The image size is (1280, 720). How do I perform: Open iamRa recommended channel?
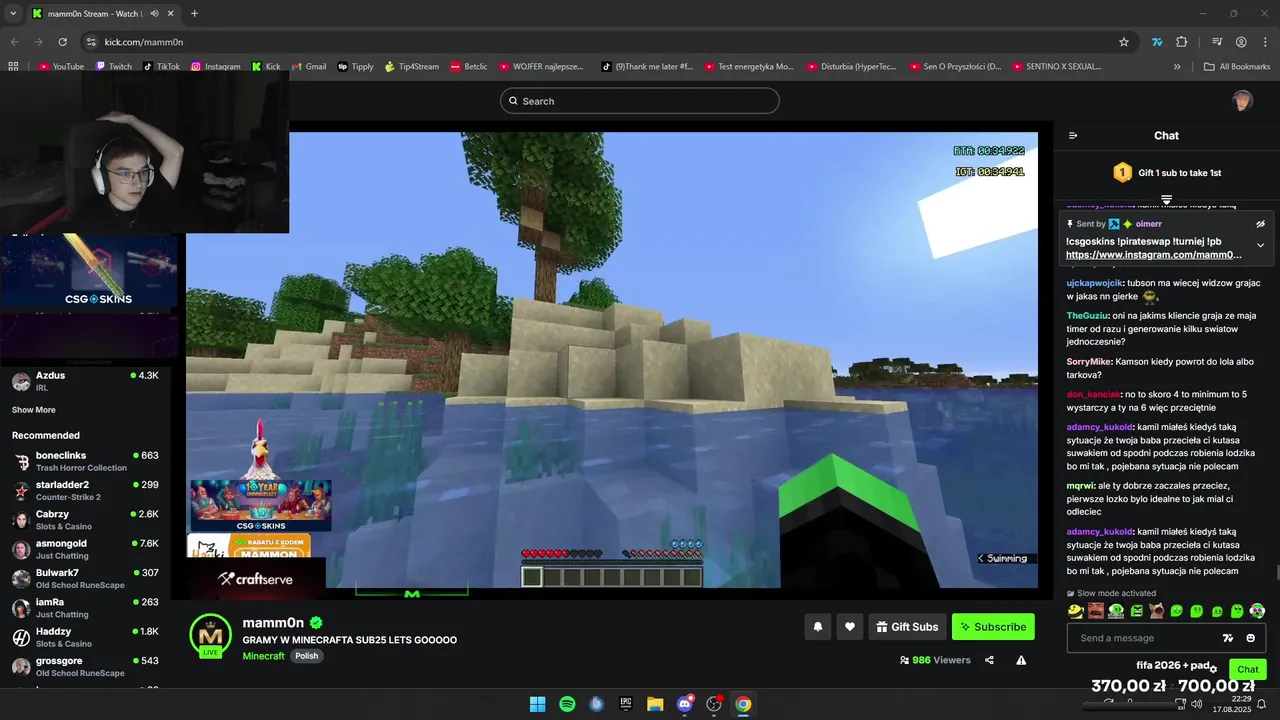pos(85,608)
